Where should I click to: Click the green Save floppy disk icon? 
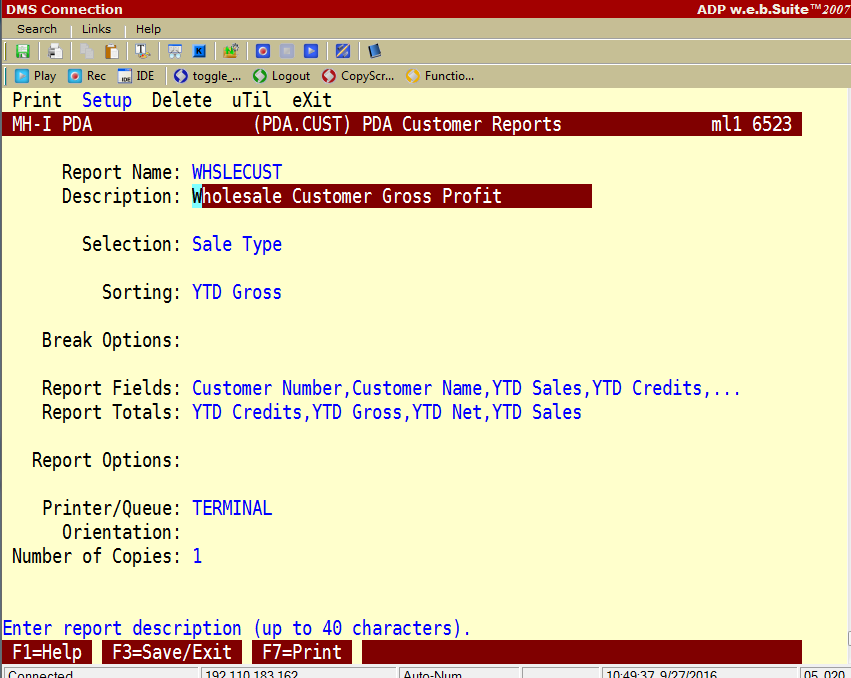[23, 51]
